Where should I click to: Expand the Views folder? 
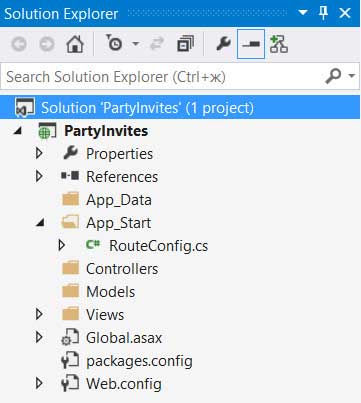click(39, 314)
